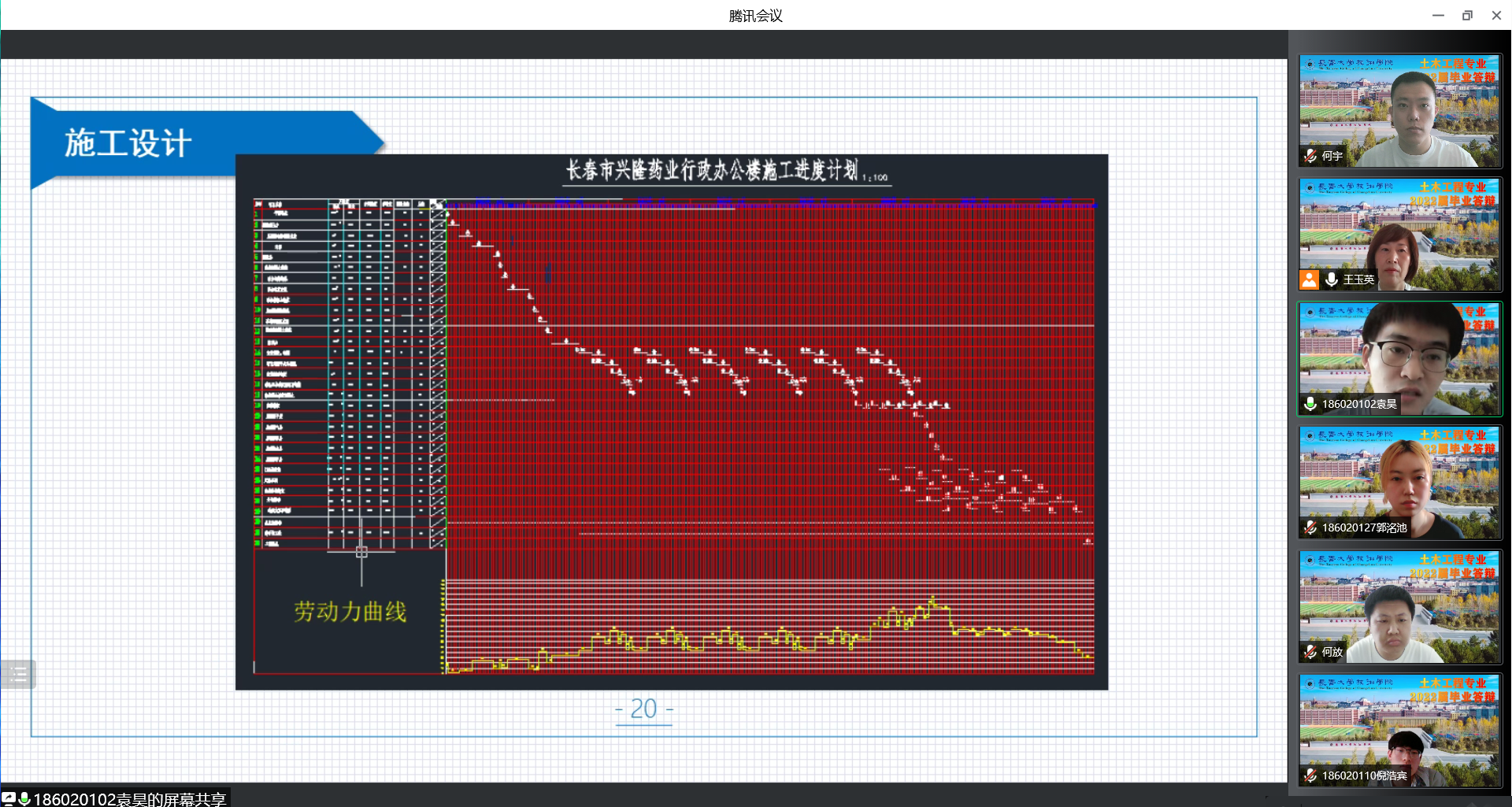Image resolution: width=1512 pixels, height=807 pixels.
Task: Select 何宇's video thumbnail
Action: point(1400,110)
